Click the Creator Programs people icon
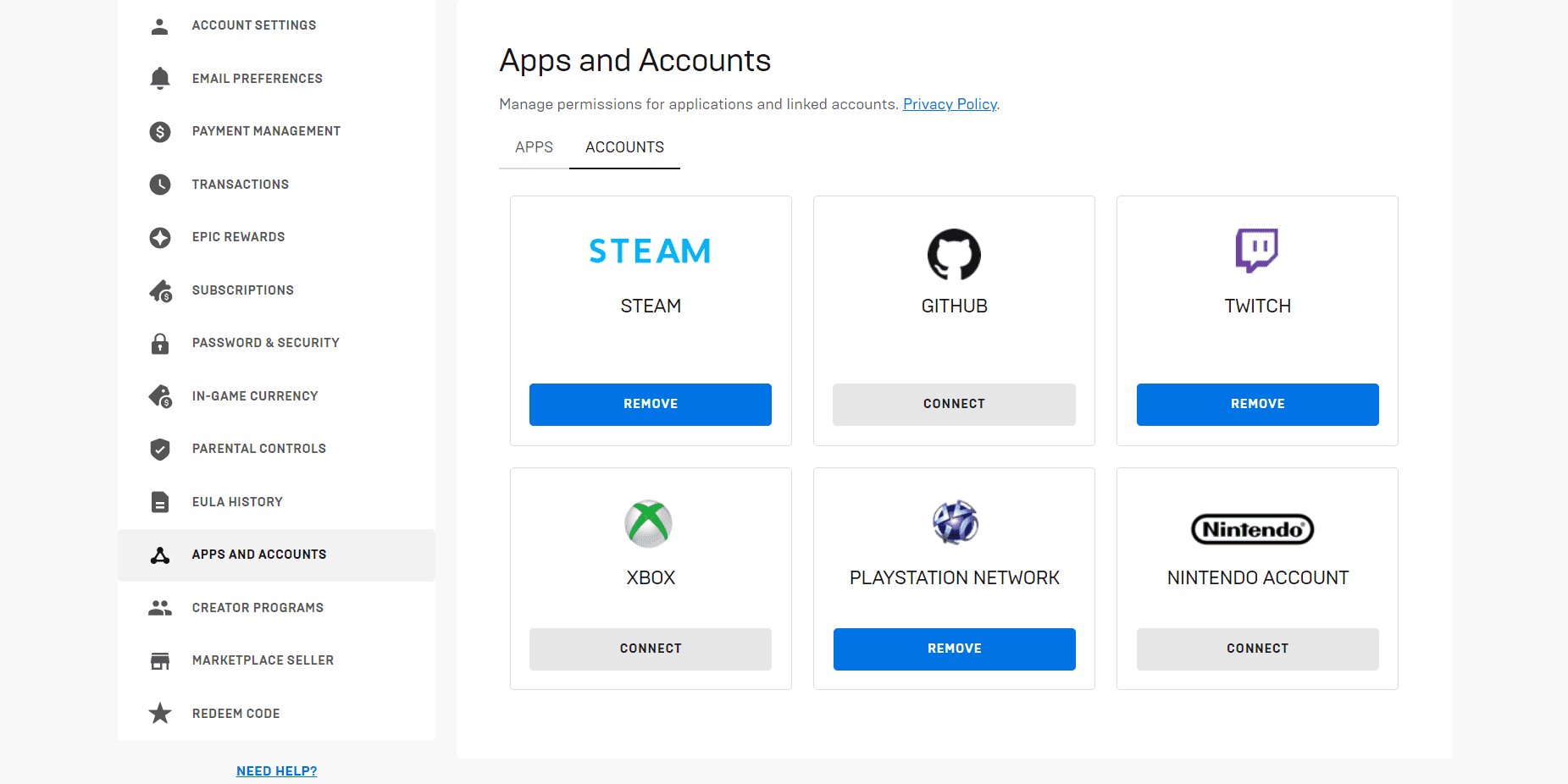 [x=160, y=607]
